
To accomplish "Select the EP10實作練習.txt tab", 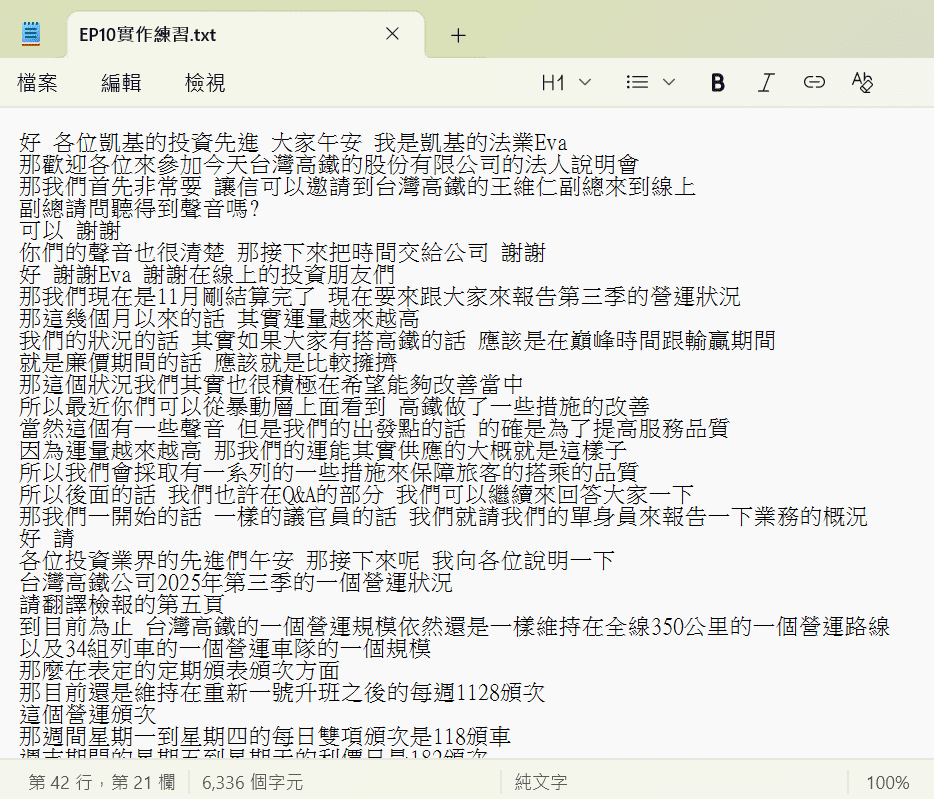I will click(200, 35).
